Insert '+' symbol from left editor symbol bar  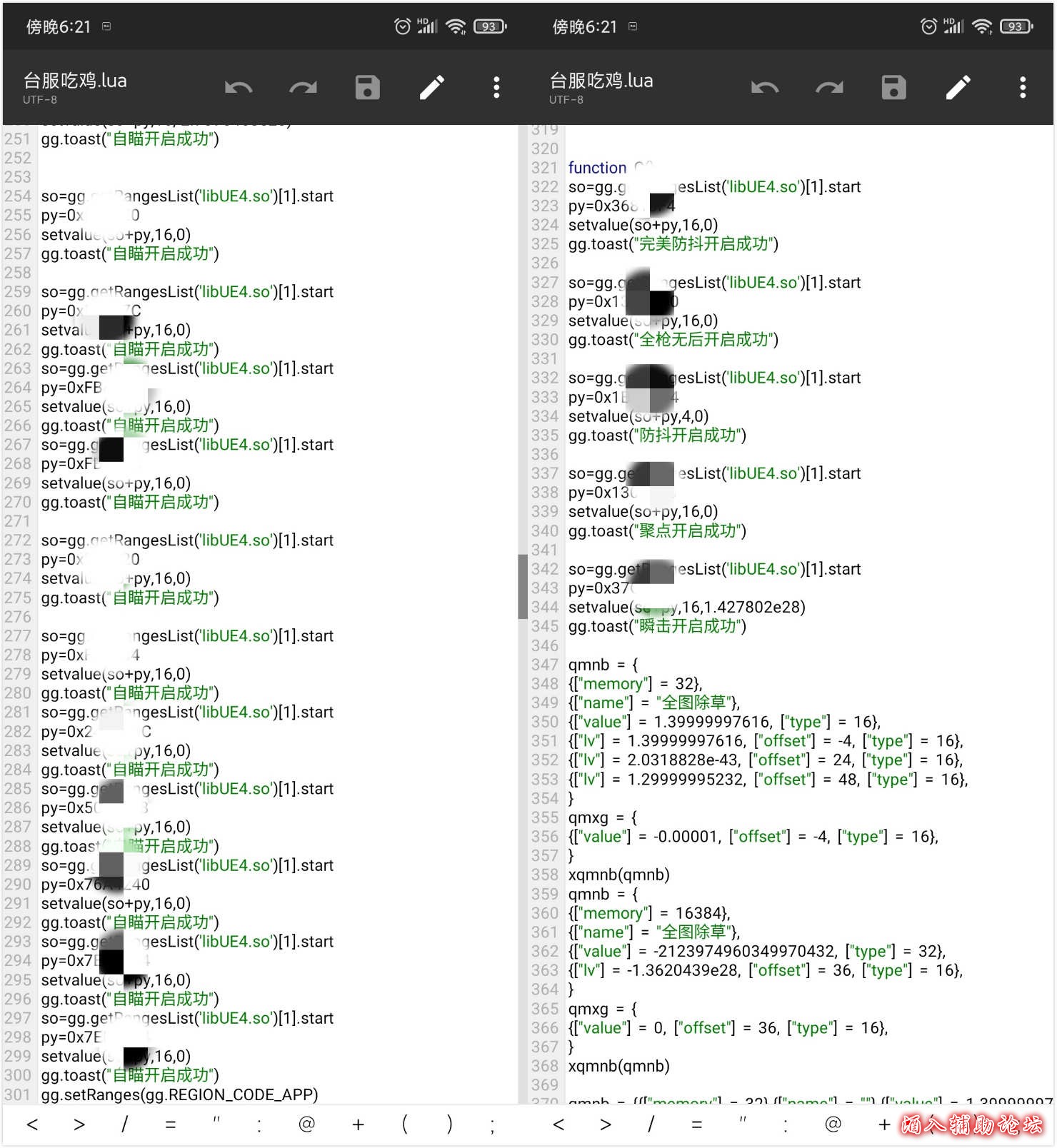pyautogui.click(x=358, y=1124)
